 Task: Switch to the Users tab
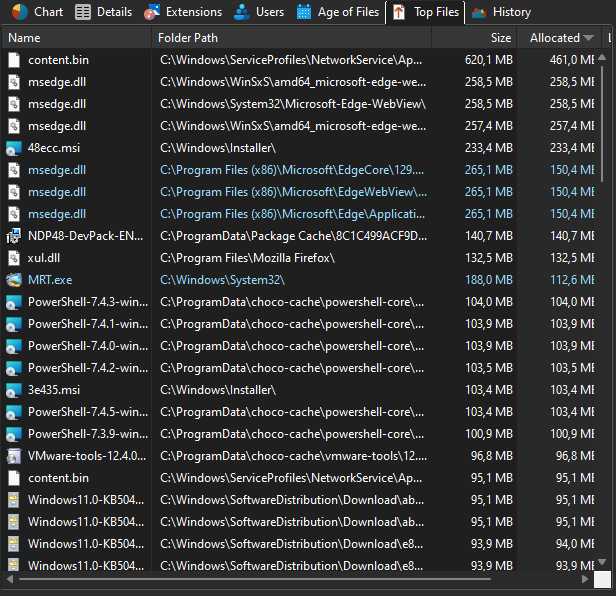tap(259, 12)
